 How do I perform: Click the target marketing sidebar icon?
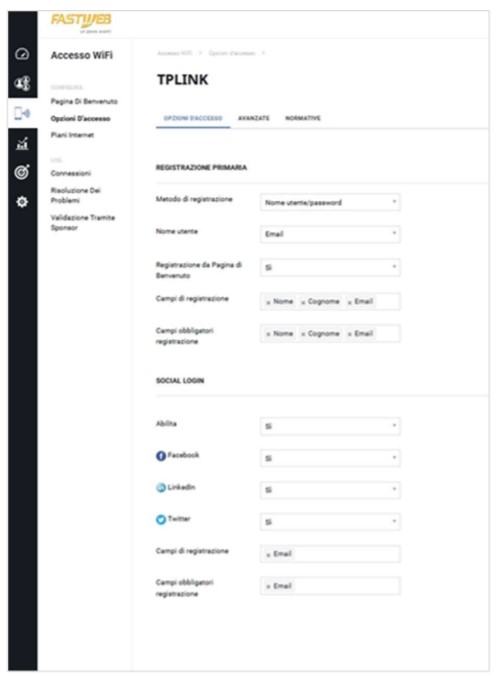[x=22, y=172]
